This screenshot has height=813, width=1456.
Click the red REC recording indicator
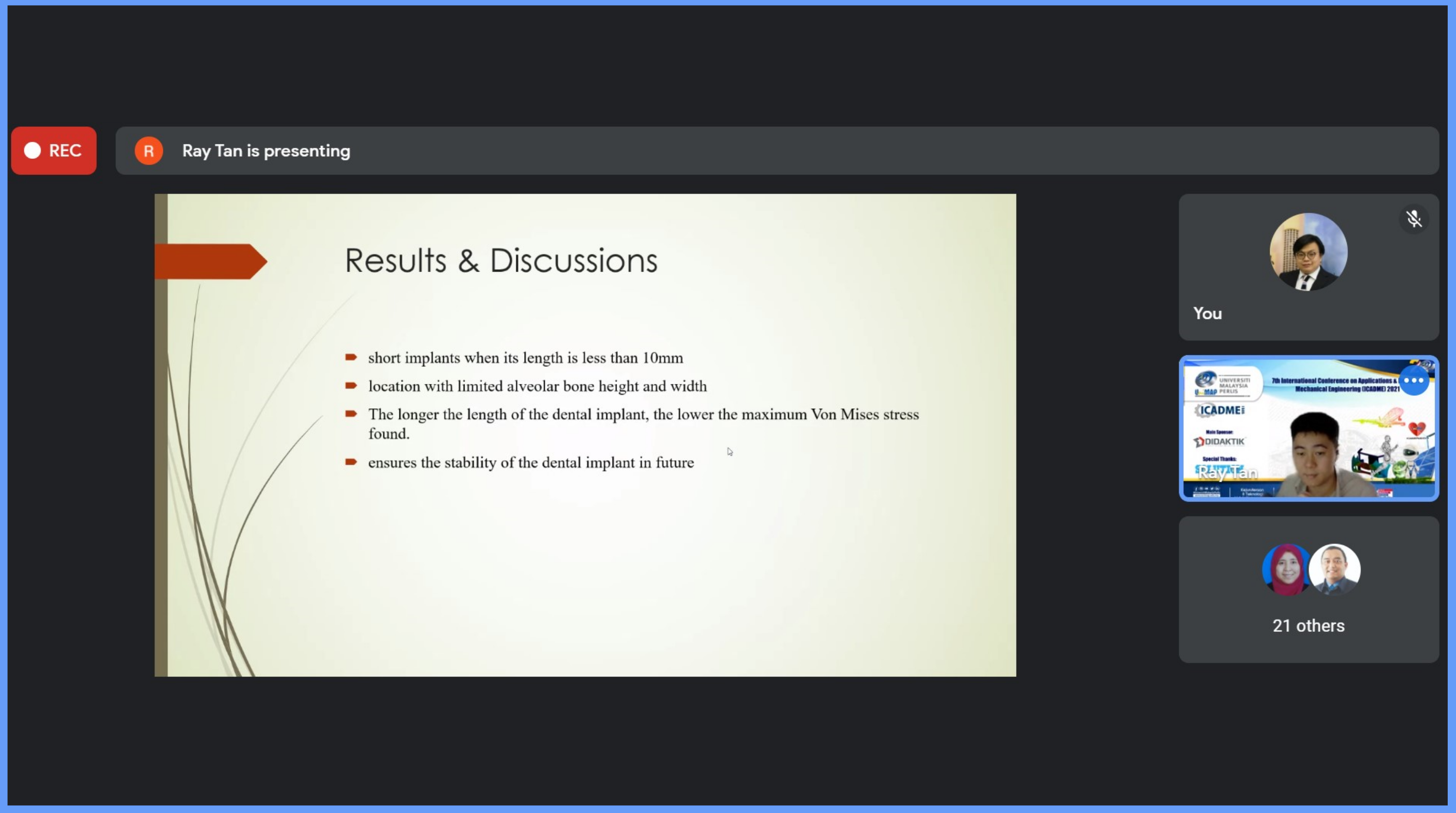(x=54, y=151)
